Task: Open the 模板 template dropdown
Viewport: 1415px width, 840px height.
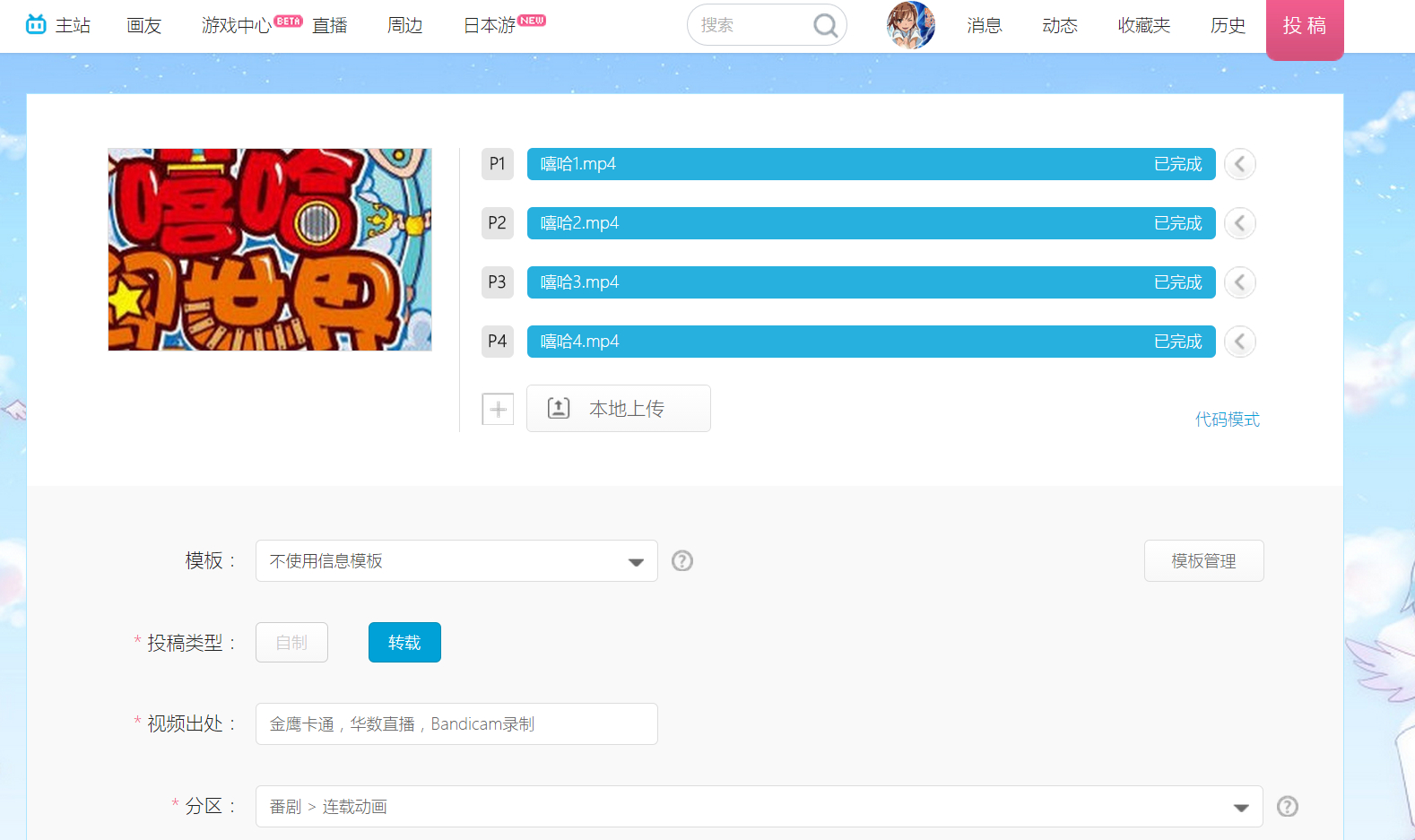Action: [456, 560]
